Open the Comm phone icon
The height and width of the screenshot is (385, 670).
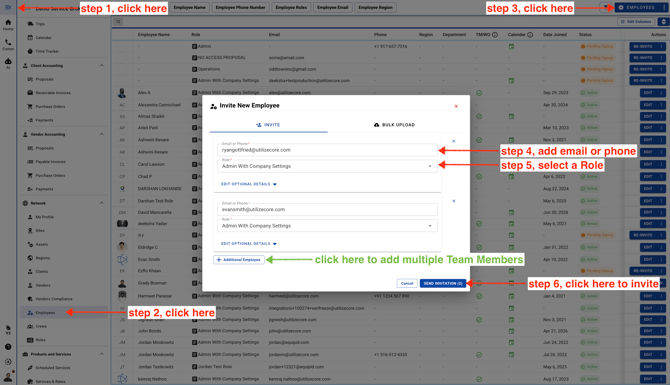[x=8, y=44]
